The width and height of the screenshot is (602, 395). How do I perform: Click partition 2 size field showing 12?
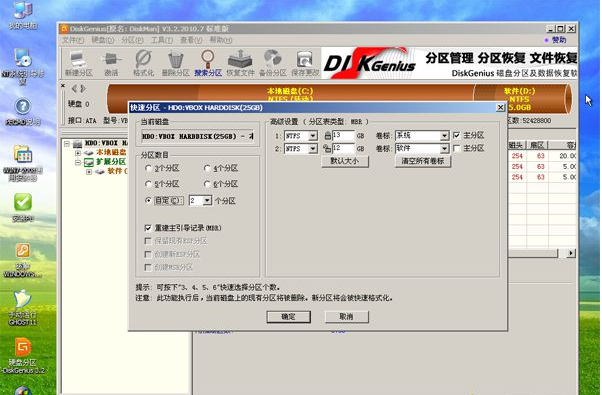click(x=343, y=148)
